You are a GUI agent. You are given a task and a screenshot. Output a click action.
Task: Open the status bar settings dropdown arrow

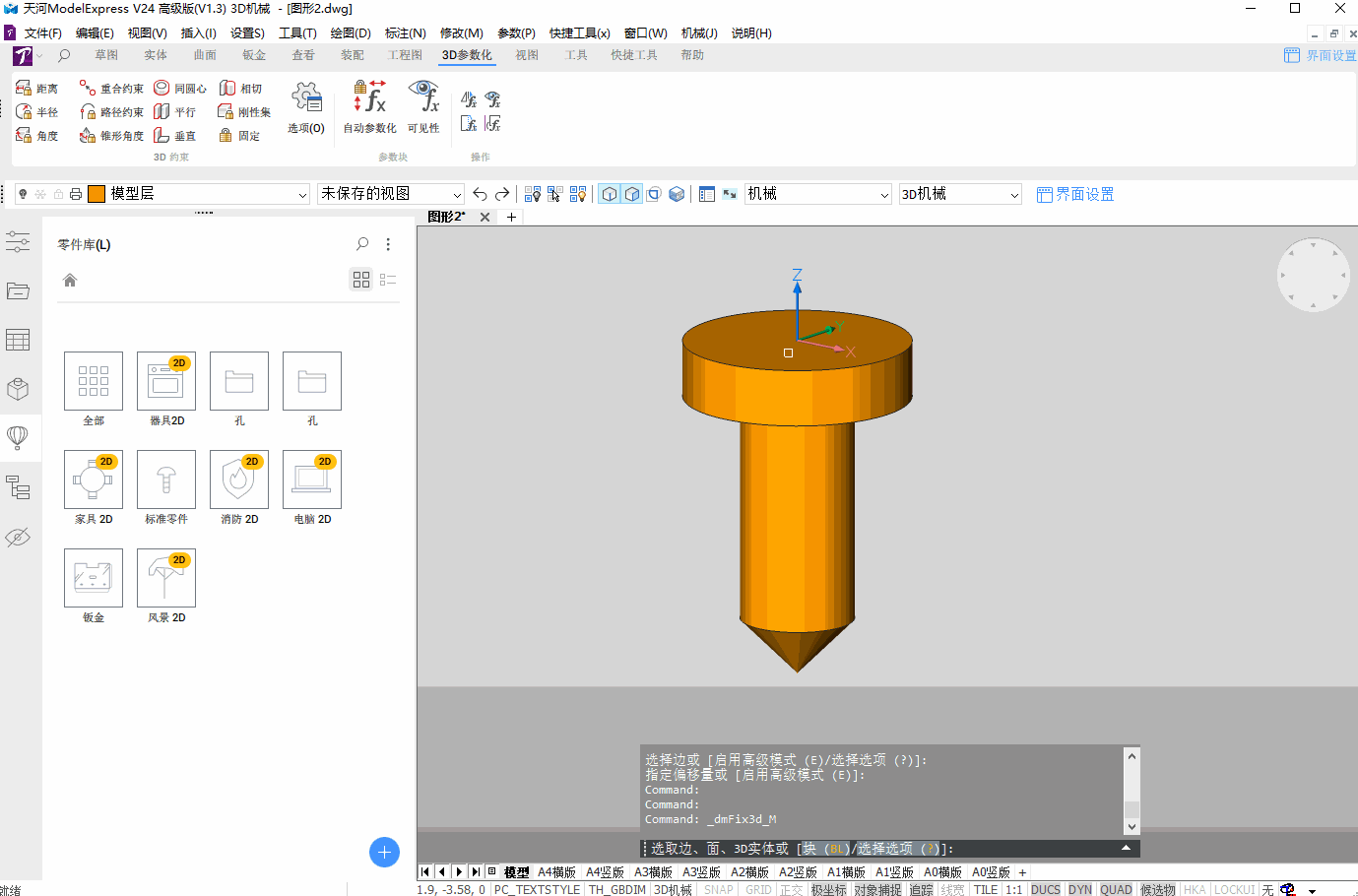1313,890
